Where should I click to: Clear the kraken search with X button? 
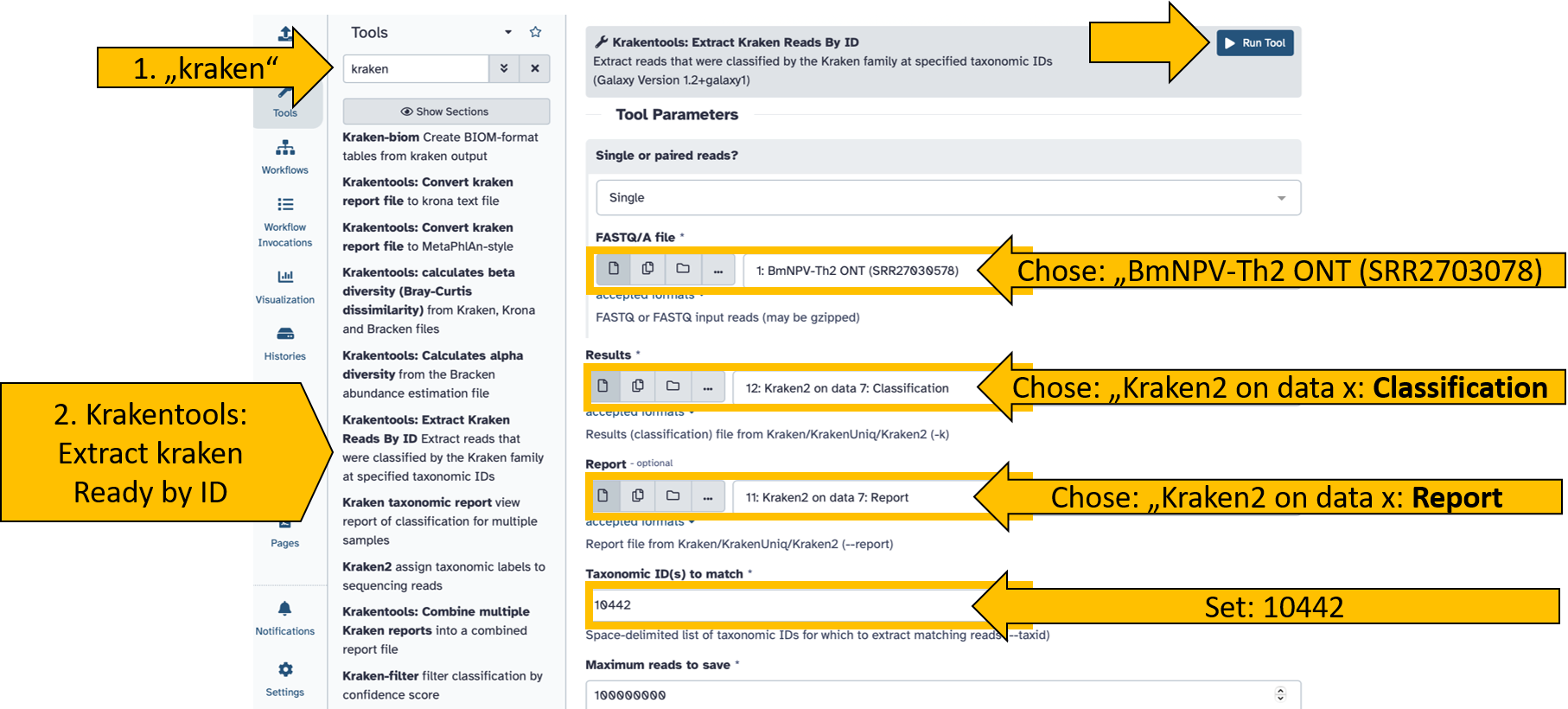[535, 68]
